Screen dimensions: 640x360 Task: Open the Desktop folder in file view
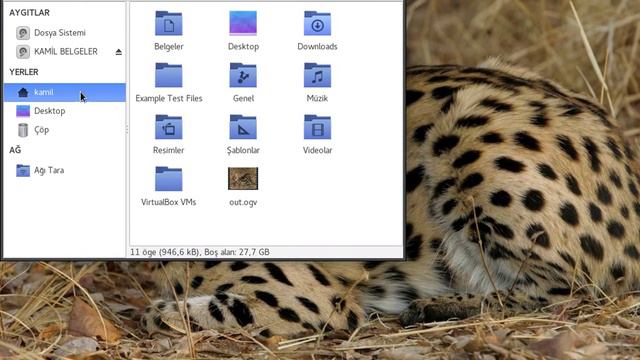click(x=243, y=23)
